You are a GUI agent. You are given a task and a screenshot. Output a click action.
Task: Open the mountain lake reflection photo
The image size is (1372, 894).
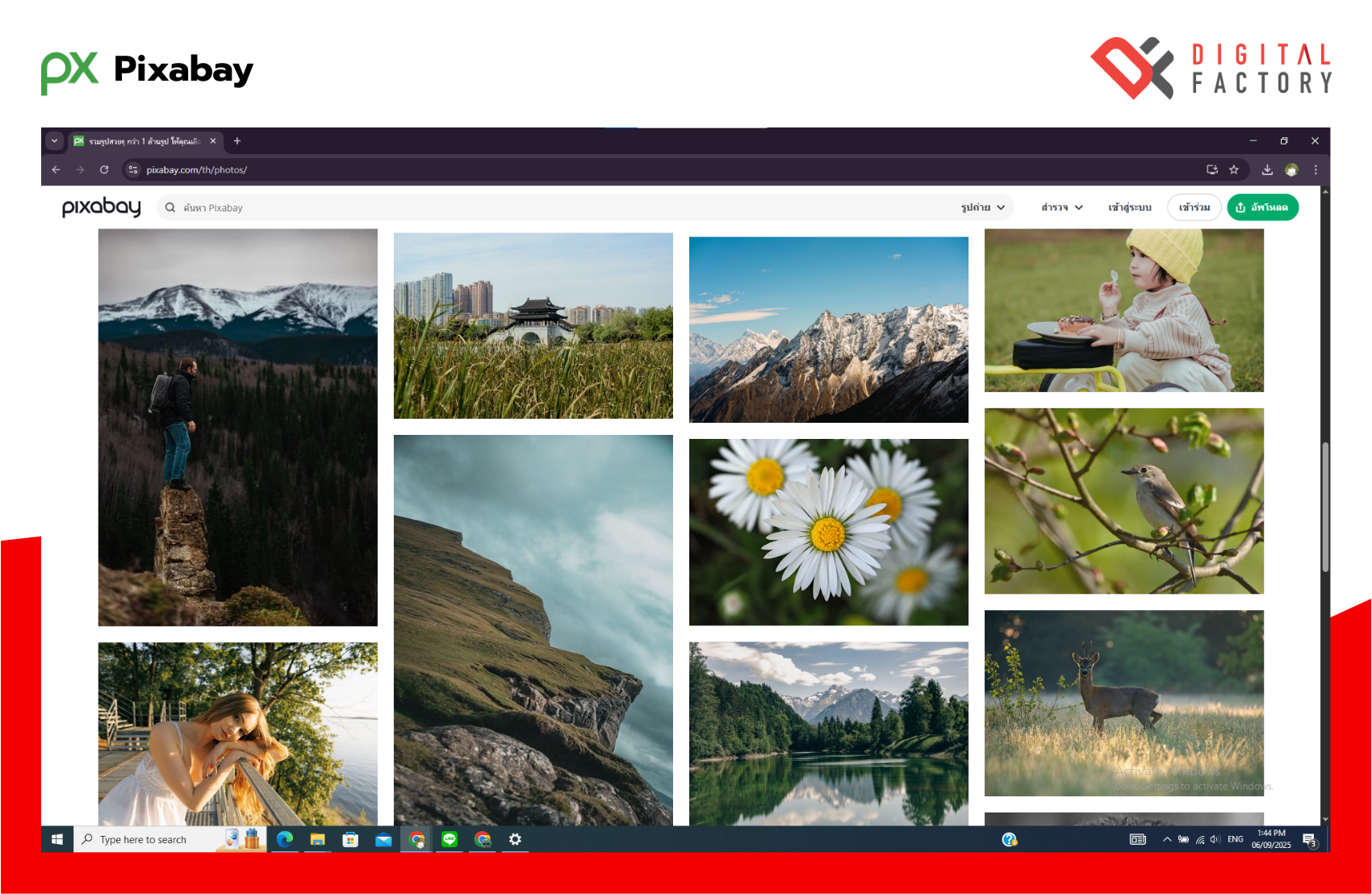click(829, 733)
